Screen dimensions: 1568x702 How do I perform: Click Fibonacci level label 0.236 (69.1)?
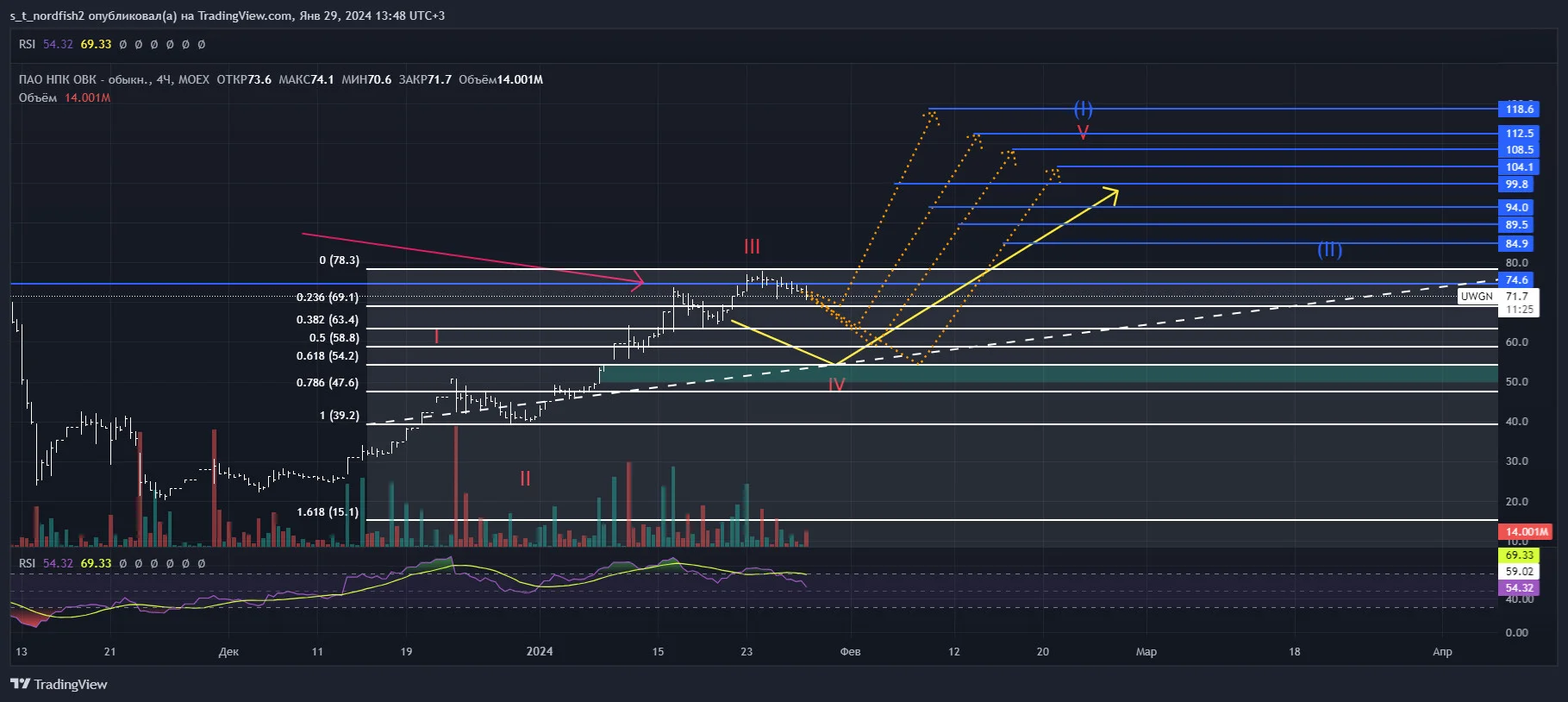pyautogui.click(x=328, y=297)
